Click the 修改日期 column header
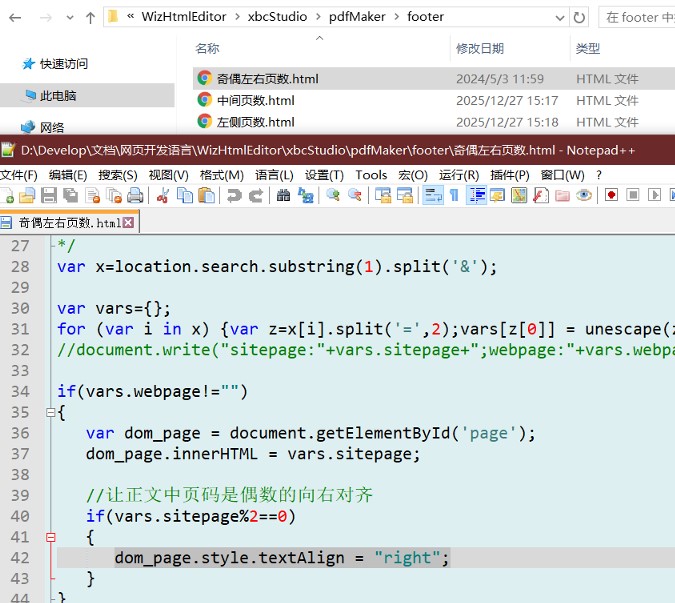The image size is (675, 603). click(x=480, y=48)
